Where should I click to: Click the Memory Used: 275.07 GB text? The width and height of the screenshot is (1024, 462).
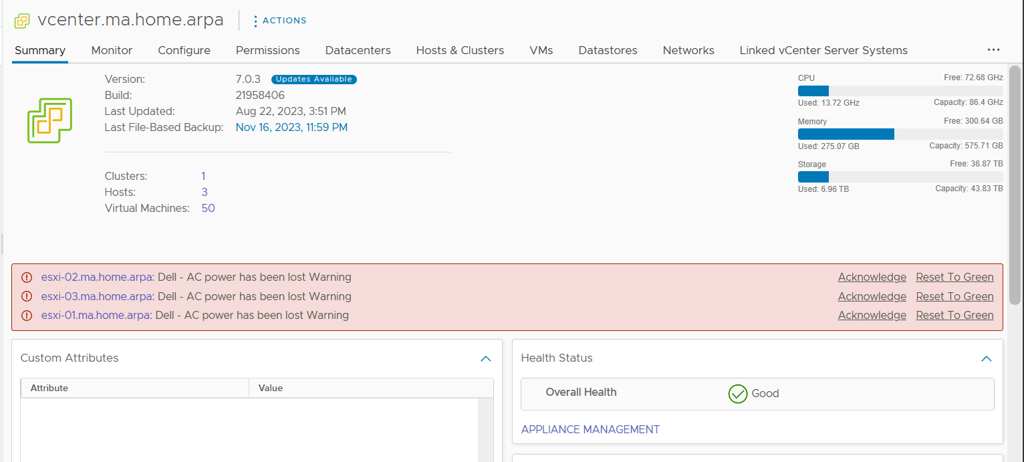[829, 146]
